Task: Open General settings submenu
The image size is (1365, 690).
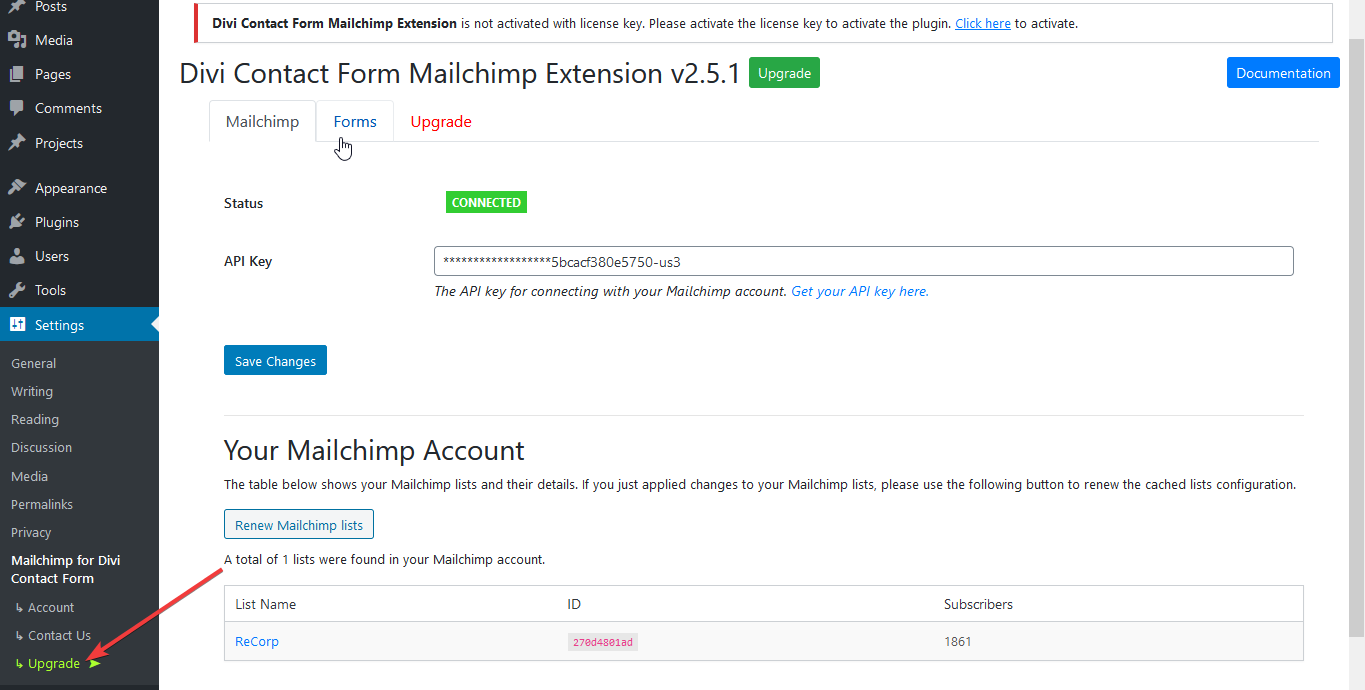Action: 34,363
